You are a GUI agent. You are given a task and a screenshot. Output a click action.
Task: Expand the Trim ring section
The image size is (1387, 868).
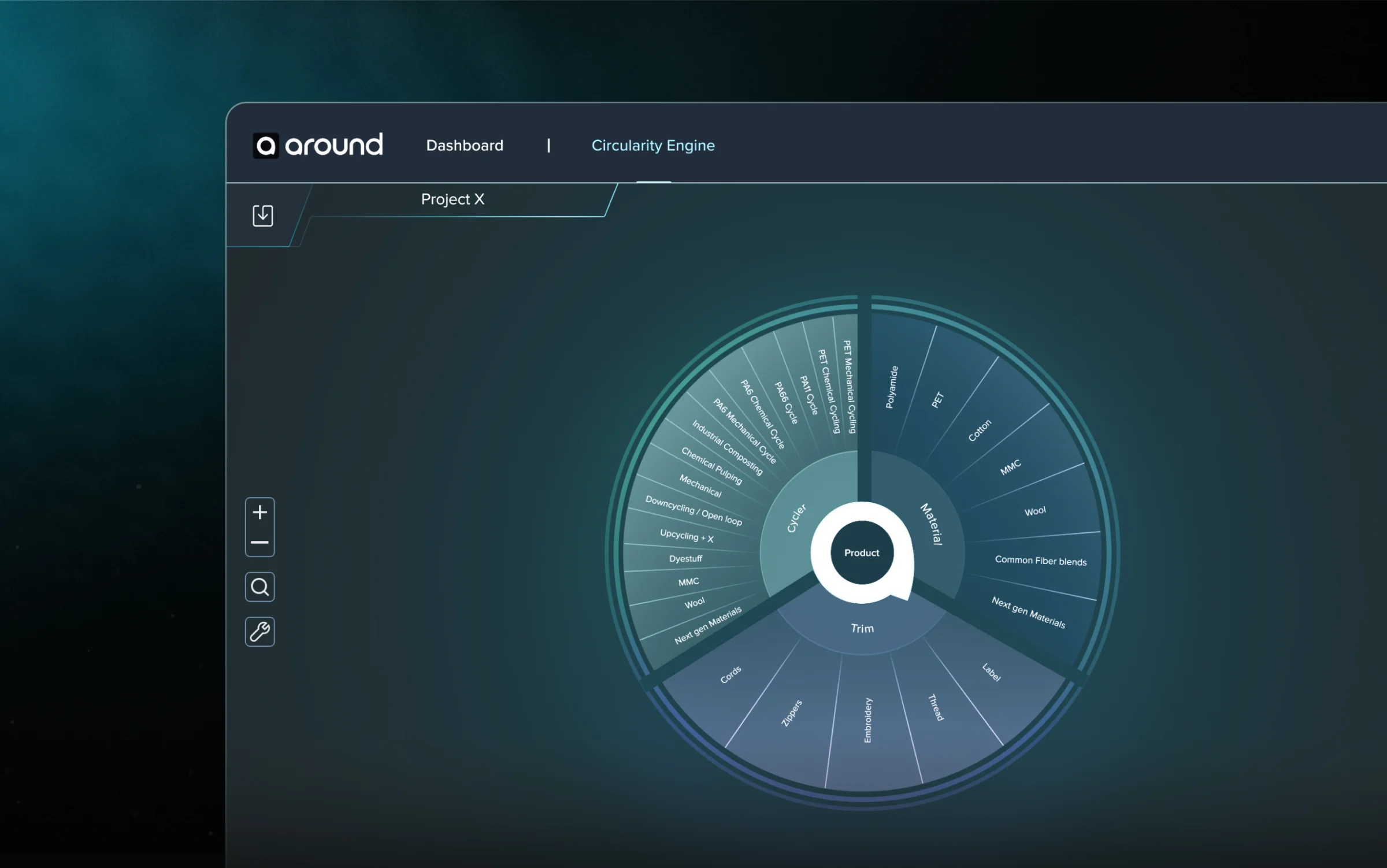click(862, 628)
